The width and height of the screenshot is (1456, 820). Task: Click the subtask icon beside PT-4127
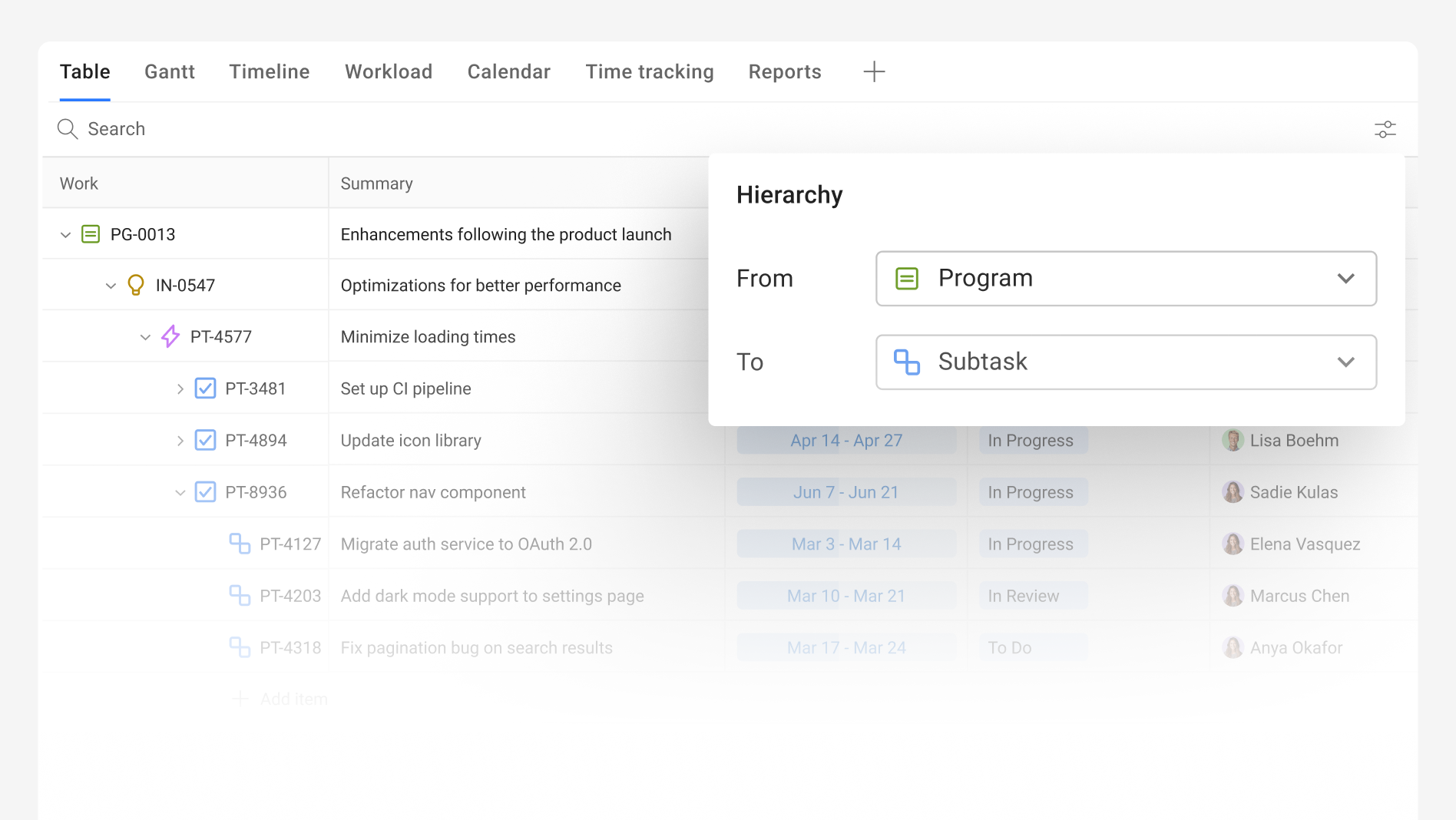coord(240,544)
